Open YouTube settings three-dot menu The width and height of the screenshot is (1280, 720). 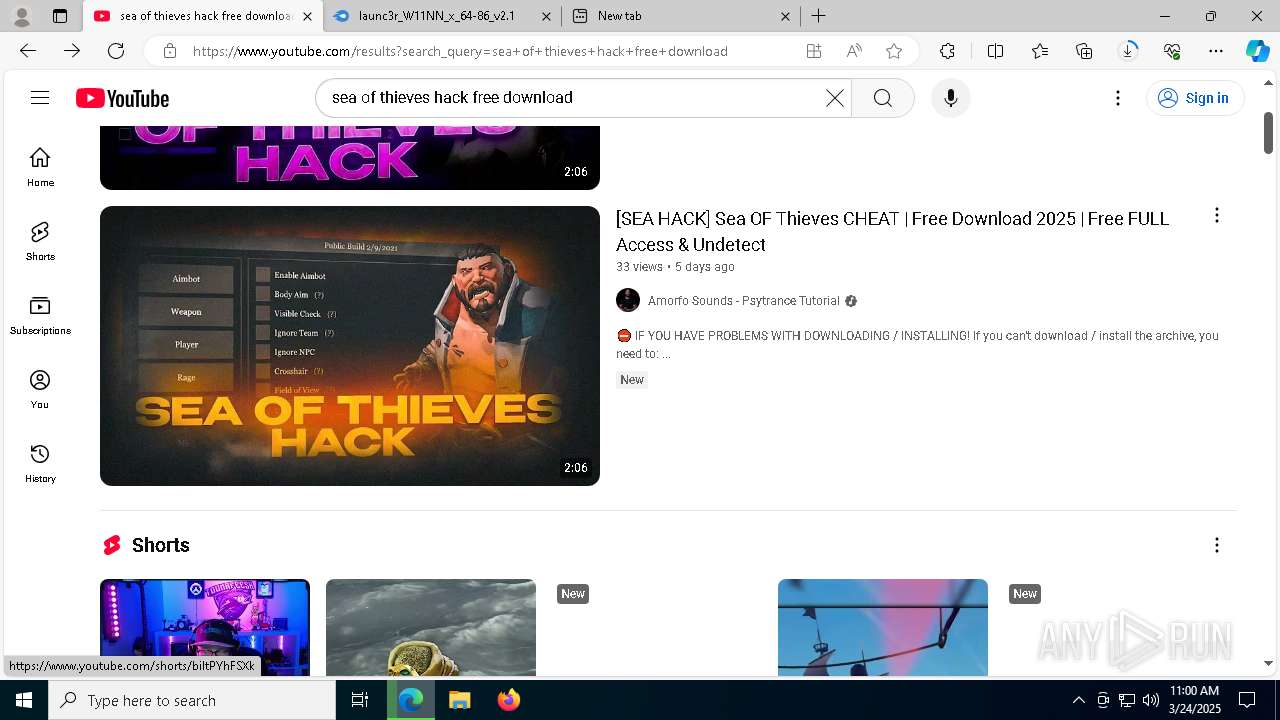1118,97
